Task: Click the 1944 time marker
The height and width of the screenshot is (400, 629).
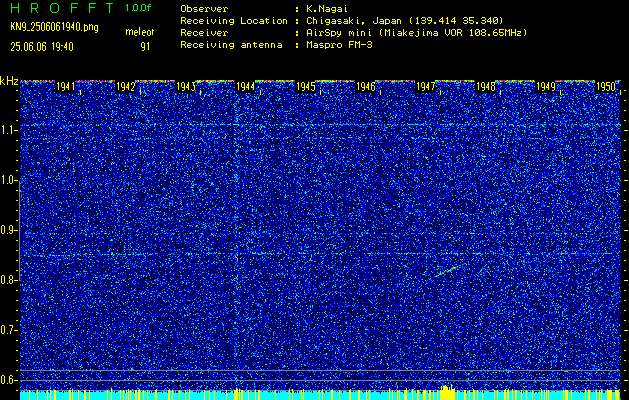Action: [x=245, y=87]
